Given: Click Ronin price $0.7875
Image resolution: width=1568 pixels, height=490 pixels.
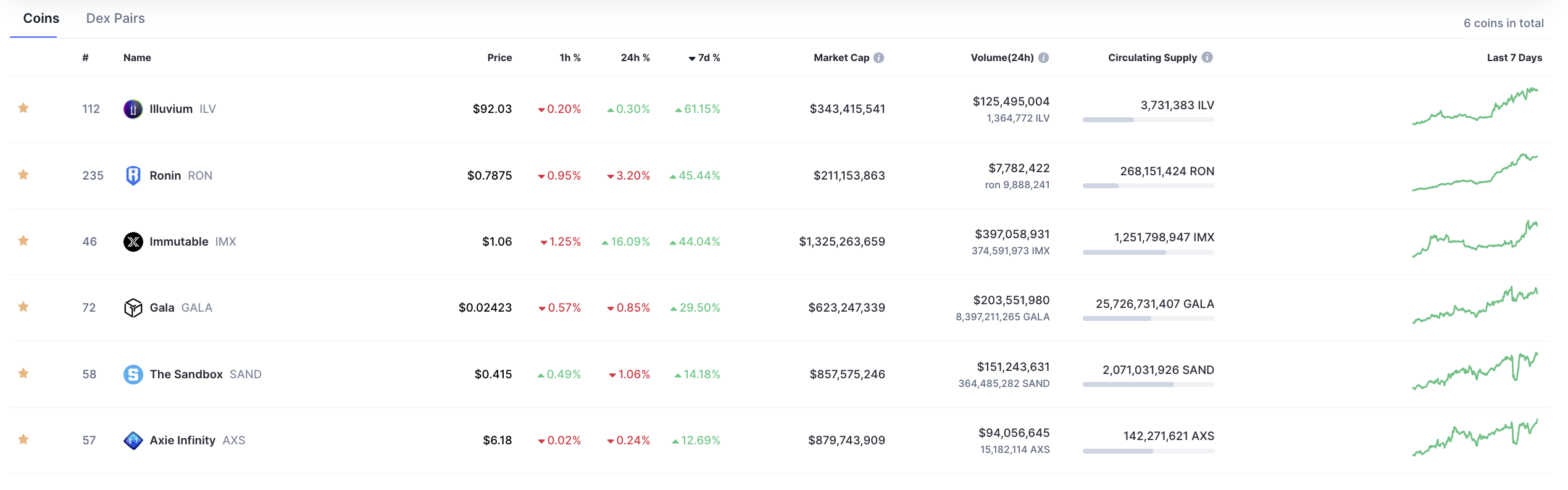Looking at the screenshot, I should pos(490,175).
